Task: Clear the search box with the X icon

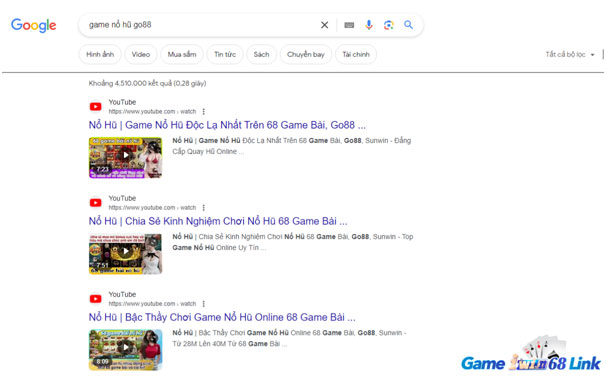Action: coord(324,25)
